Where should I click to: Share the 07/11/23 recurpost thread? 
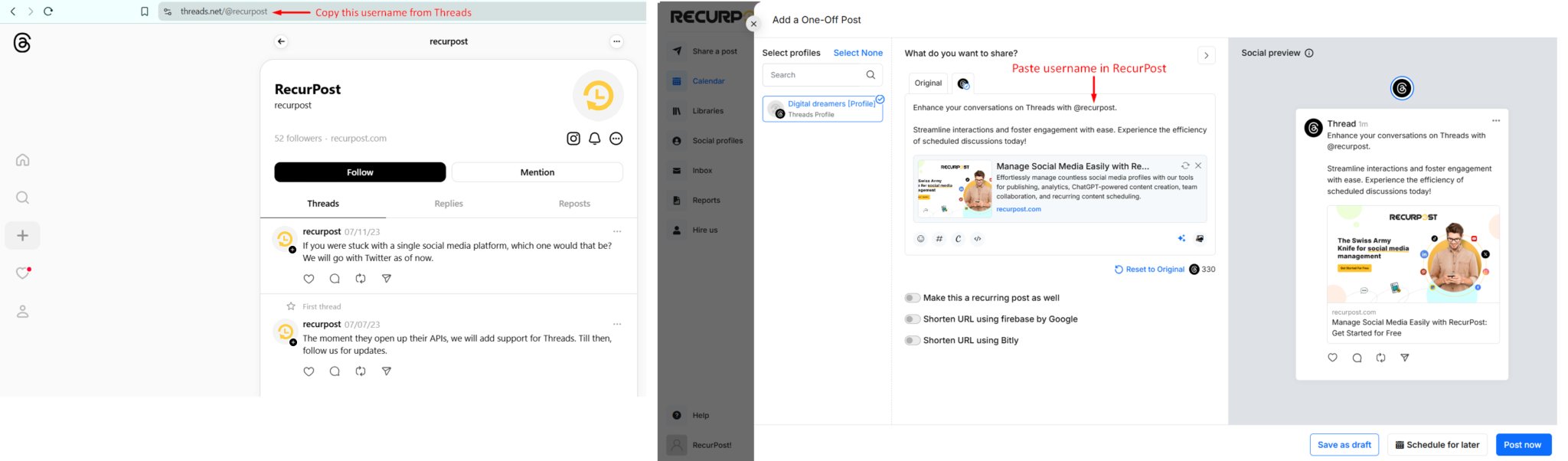(x=387, y=279)
